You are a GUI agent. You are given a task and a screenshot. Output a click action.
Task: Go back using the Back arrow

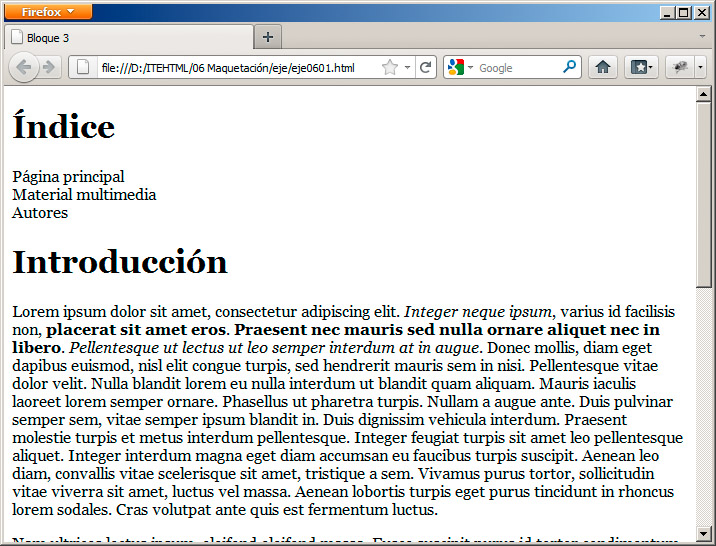(23, 68)
